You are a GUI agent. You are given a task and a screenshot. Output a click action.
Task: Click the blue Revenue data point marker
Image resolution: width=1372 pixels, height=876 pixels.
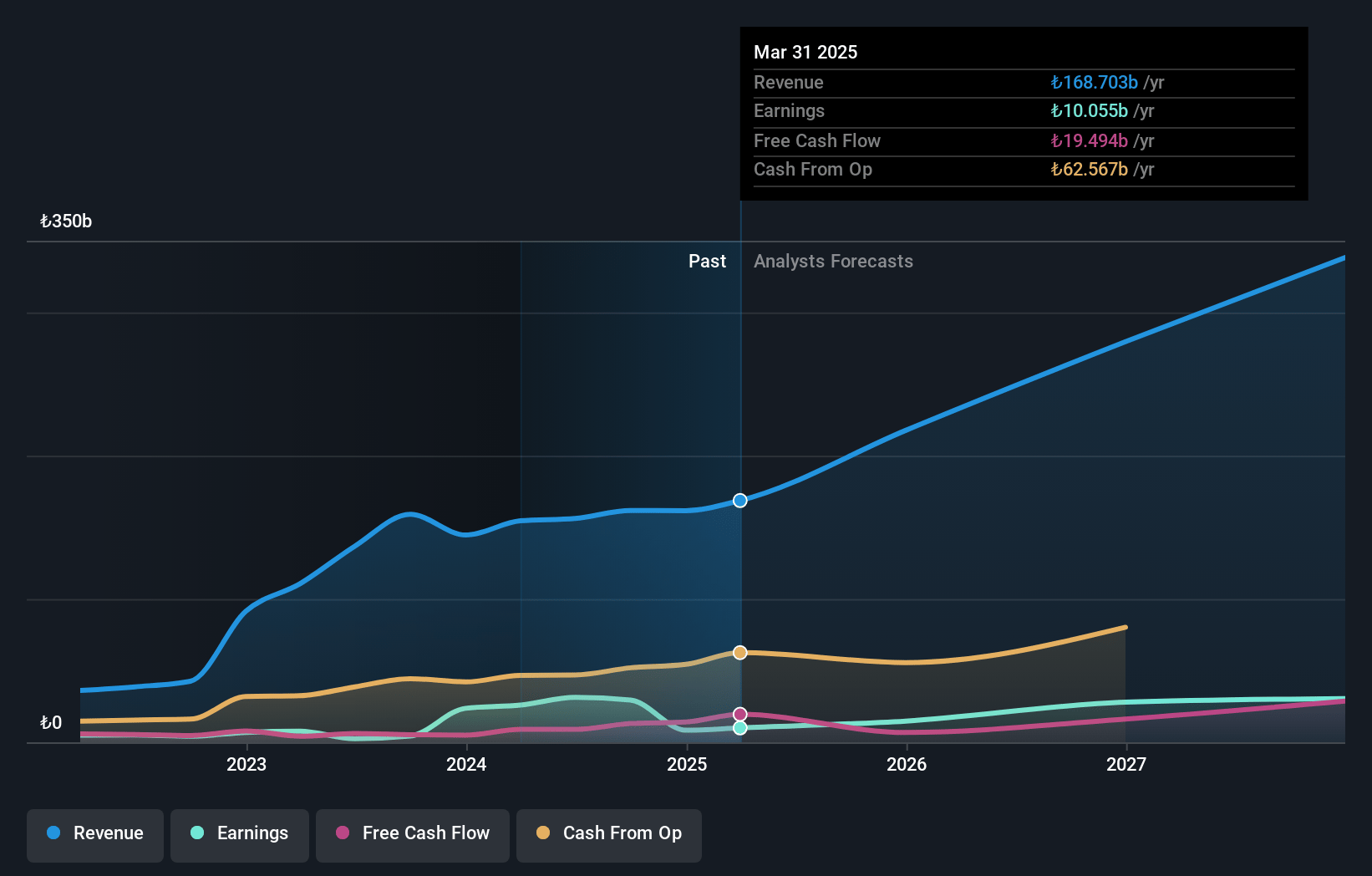(x=740, y=501)
